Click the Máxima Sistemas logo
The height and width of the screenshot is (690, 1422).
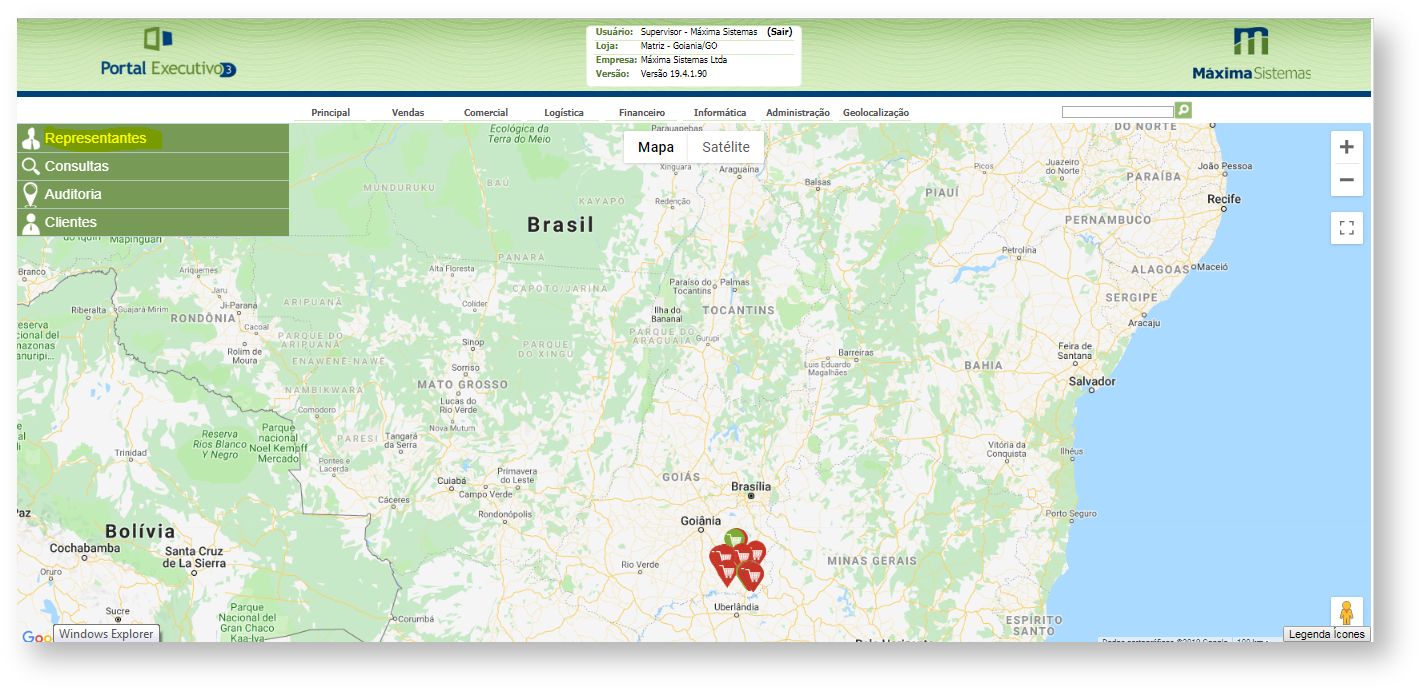(1251, 55)
